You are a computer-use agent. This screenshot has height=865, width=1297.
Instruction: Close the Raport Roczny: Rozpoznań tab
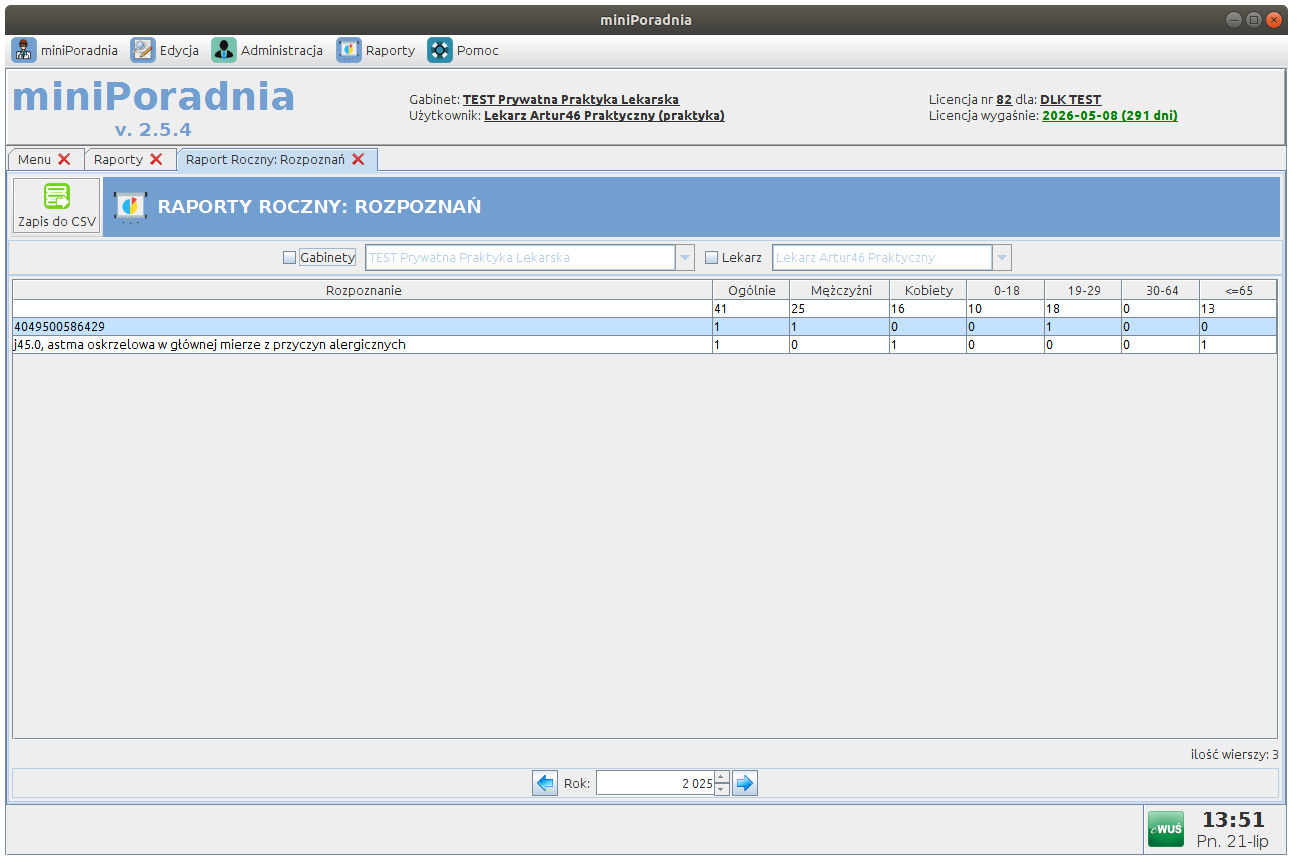(358, 160)
